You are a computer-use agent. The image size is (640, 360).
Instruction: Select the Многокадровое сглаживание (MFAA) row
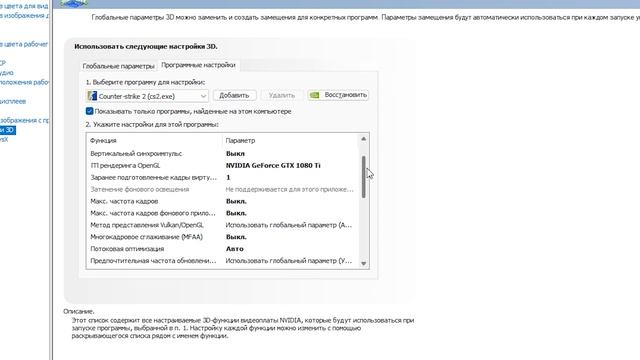click(222, 236)
